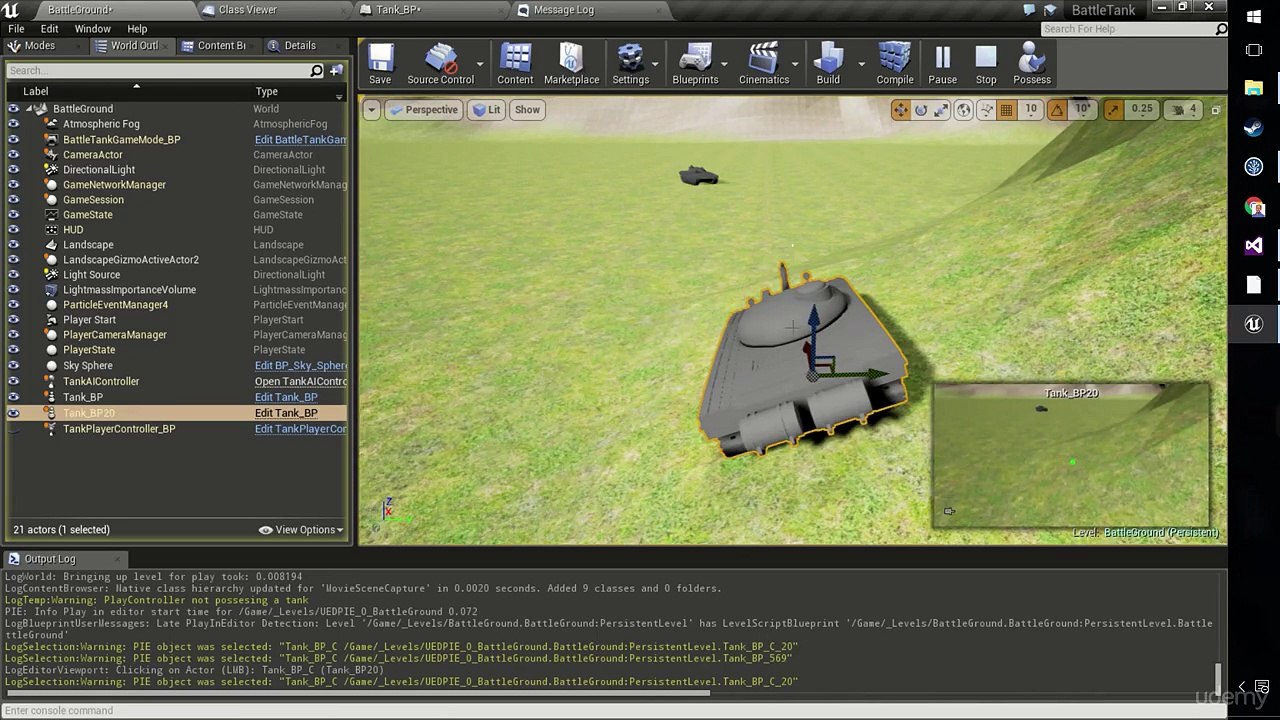The image size is (1280, 720).
Task: Toggle rotation angle snapping
Action: [1057, 110]
